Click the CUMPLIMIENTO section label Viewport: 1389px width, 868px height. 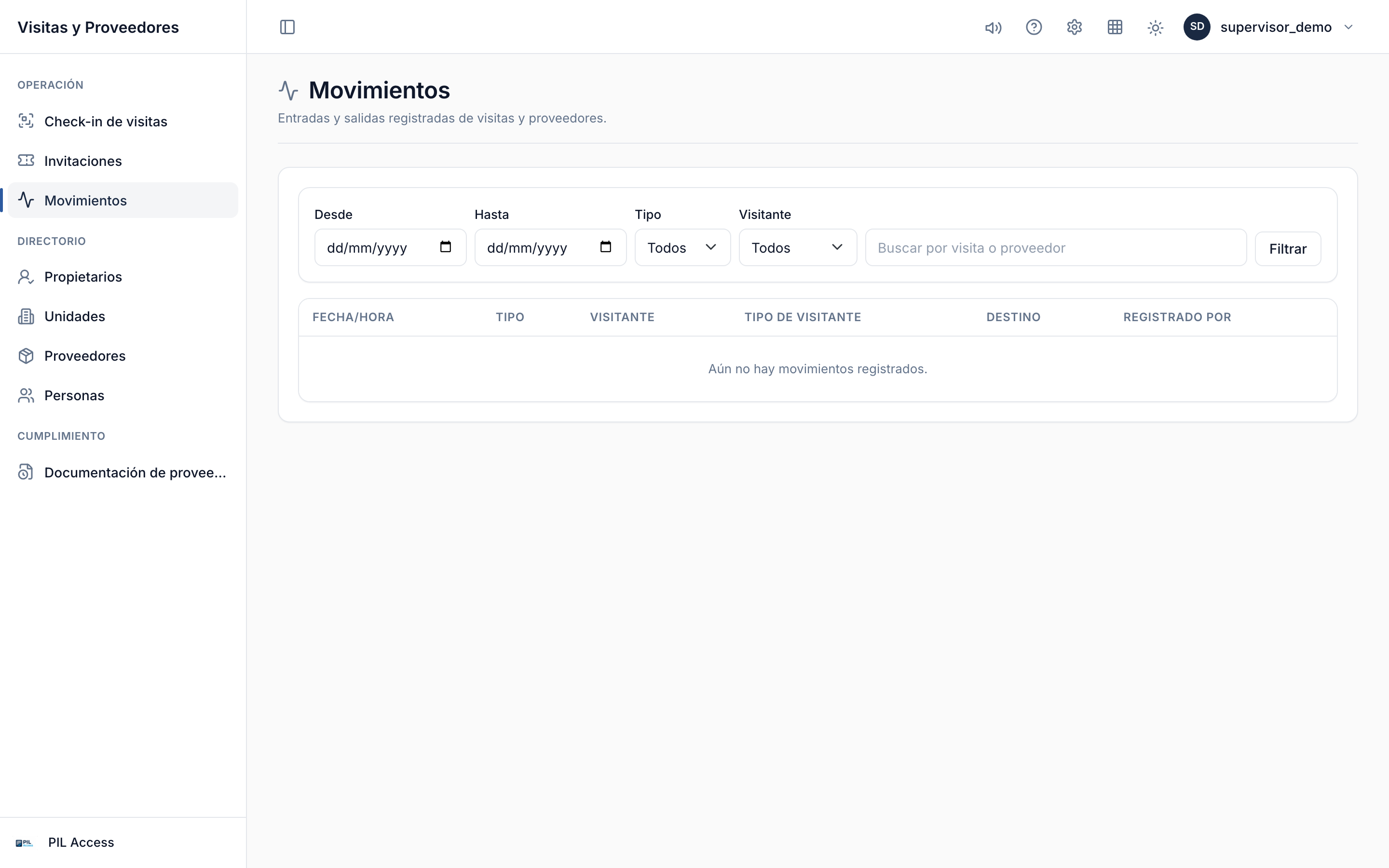61,436
